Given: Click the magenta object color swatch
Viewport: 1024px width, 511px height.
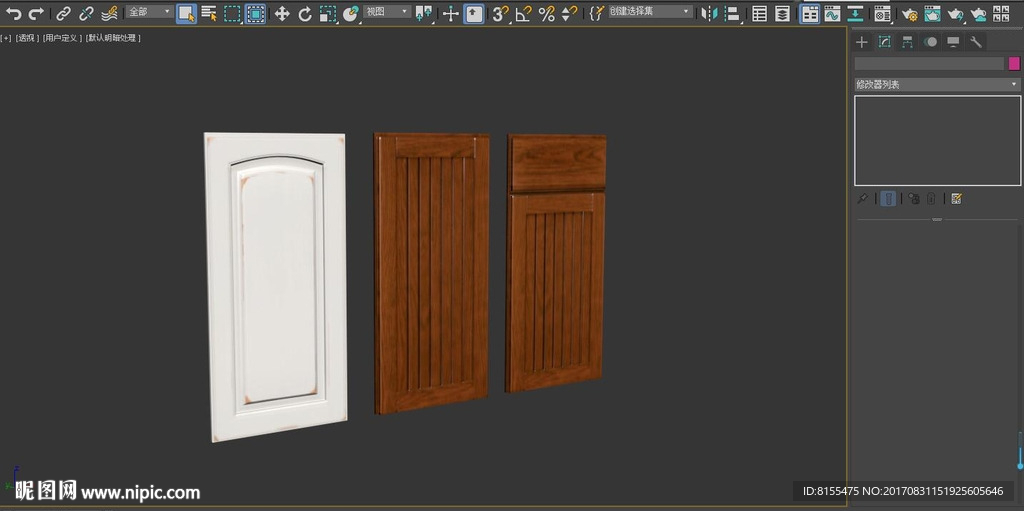Looking at the screenshot, I should (1014, 63).
